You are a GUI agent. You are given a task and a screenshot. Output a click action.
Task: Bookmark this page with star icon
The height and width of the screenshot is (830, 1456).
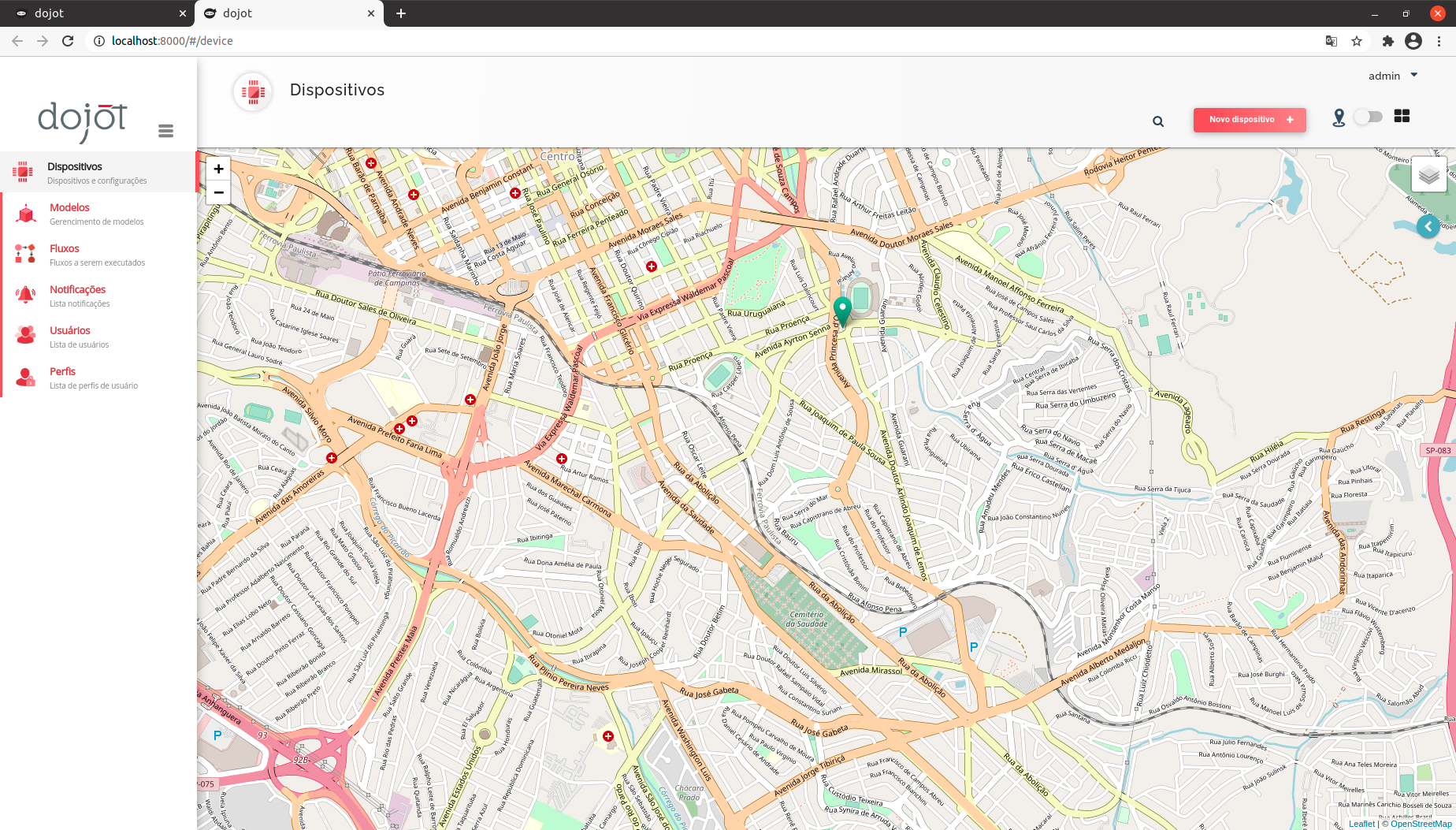[x=1357, y=41]
